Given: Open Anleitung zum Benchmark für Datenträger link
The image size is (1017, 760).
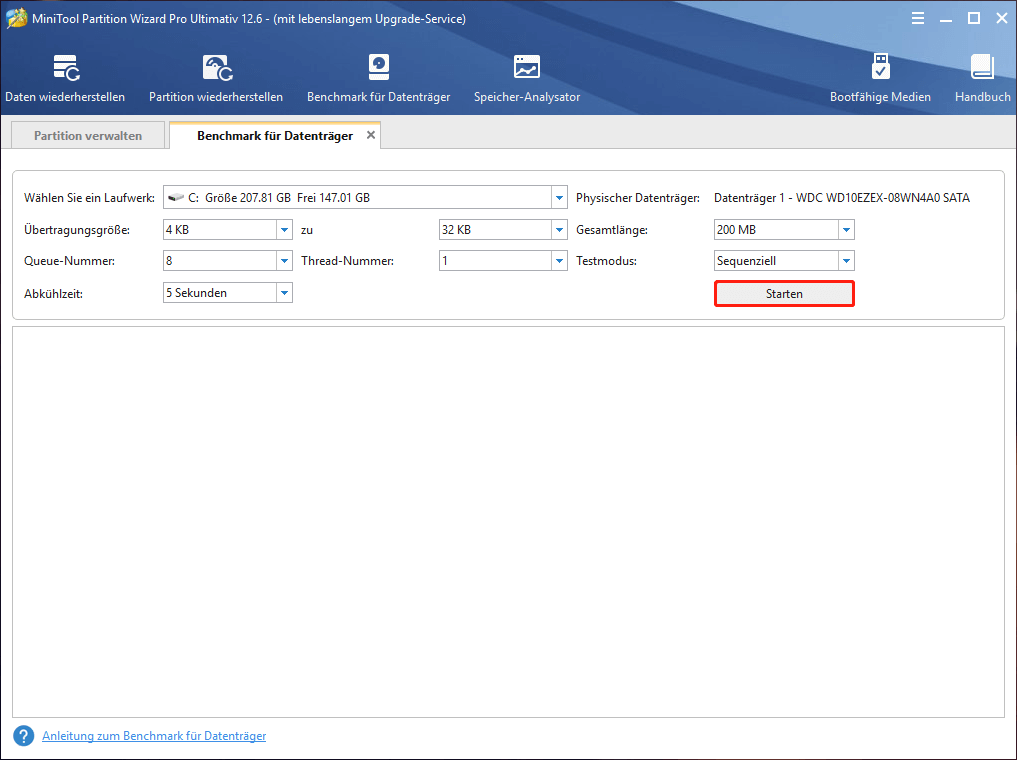Looking at the screenshot, I should tap(154, 736).
